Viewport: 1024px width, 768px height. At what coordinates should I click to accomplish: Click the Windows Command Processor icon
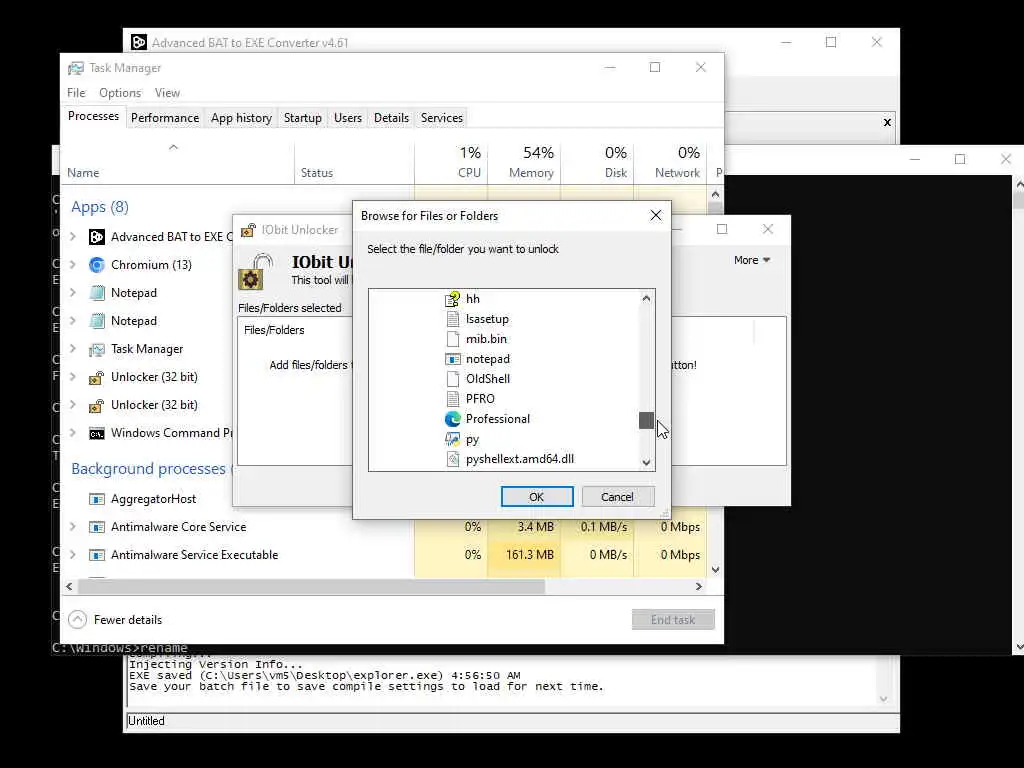pos(97,434)
